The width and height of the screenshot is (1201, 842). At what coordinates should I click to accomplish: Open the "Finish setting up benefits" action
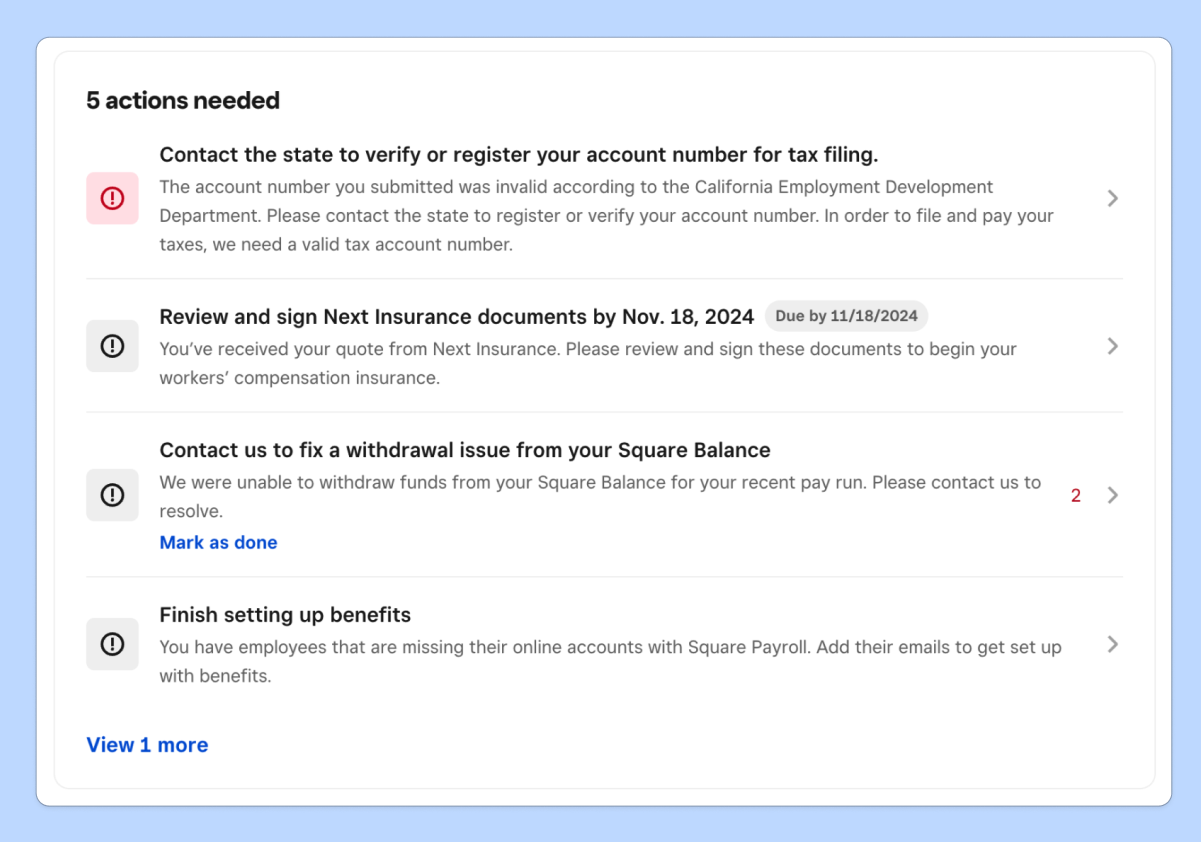point(285,614)
